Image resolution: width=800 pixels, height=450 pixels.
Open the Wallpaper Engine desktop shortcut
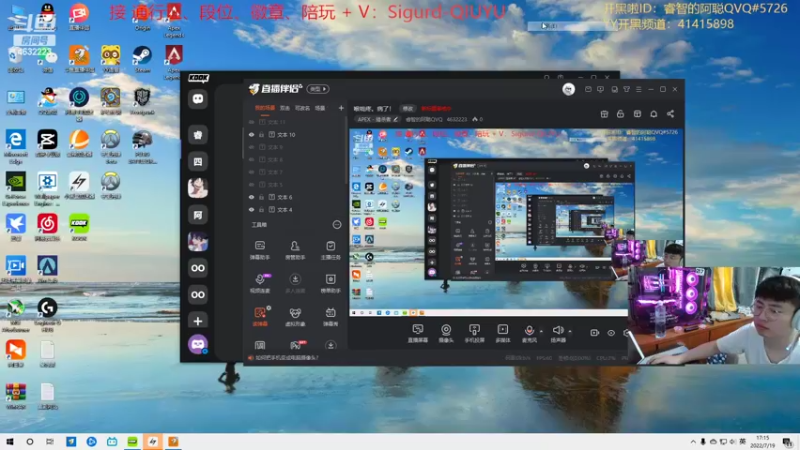[x=47, y=188]
